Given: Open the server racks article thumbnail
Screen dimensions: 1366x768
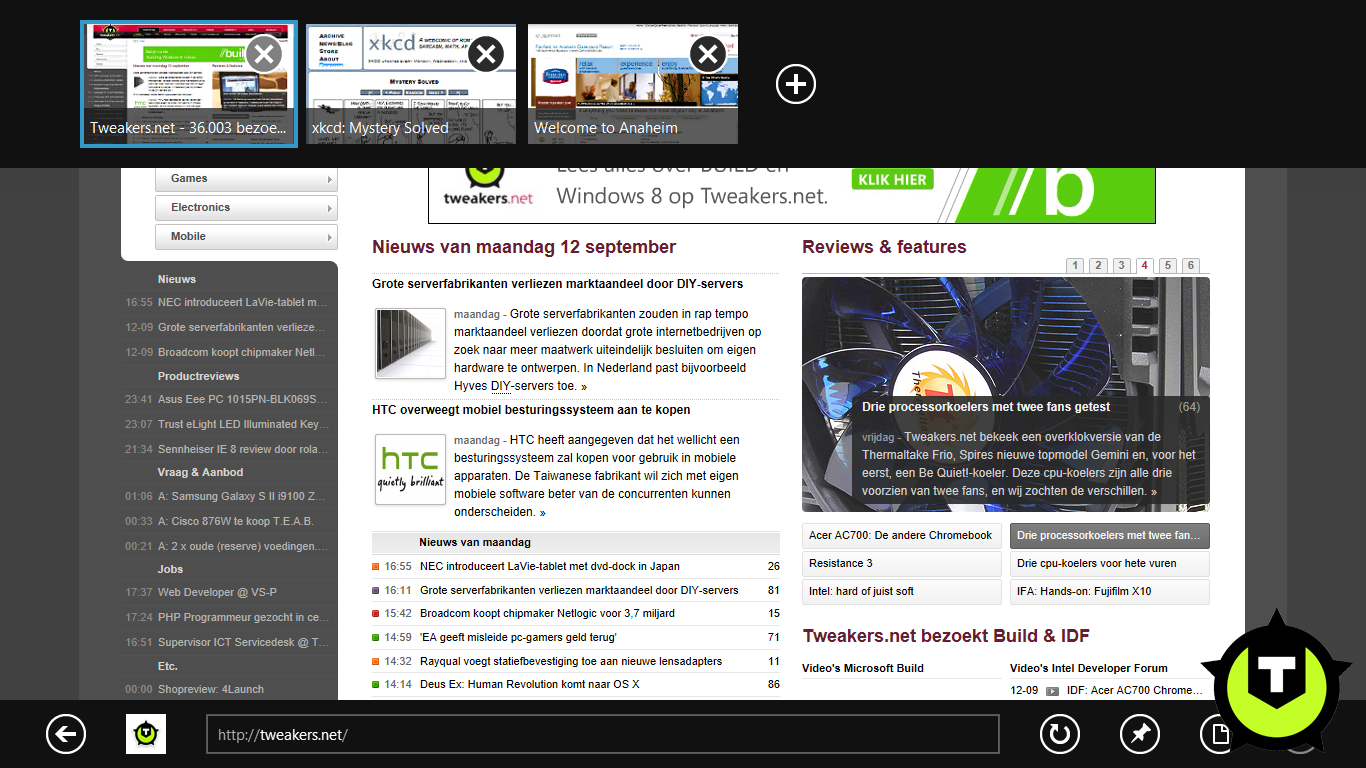Looking at the screenshot, I should click(x=410, y=343).
